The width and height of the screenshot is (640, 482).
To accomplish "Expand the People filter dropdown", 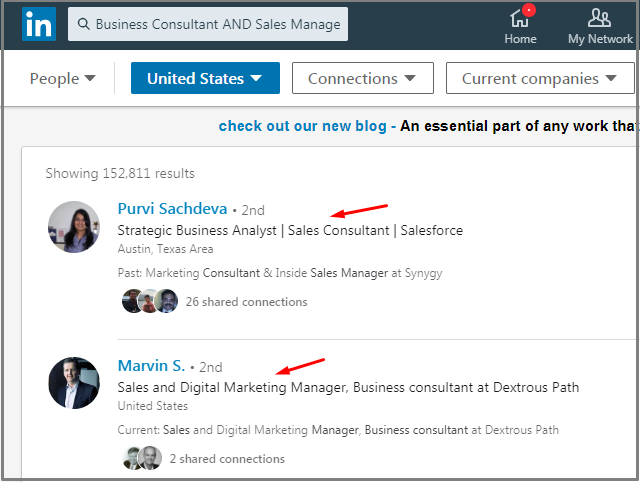I will [63, 78].
